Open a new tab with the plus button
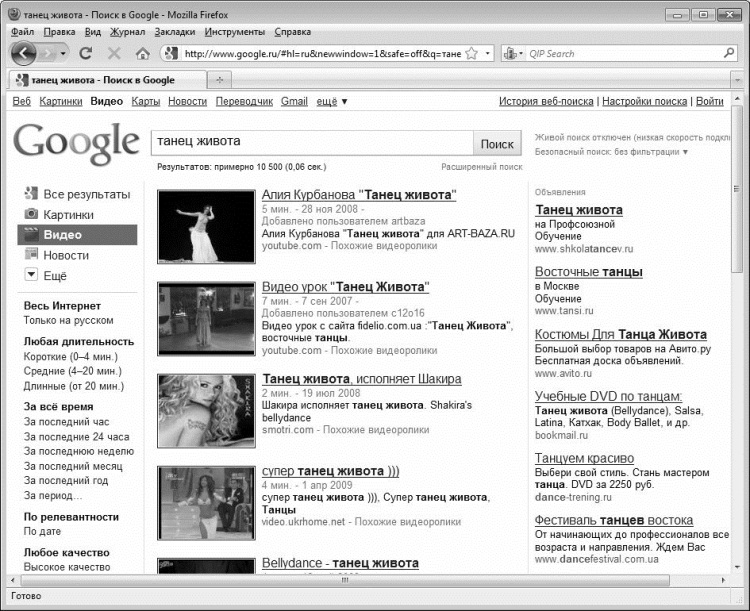This screenshot has height=611, width=750. (220, 80)
